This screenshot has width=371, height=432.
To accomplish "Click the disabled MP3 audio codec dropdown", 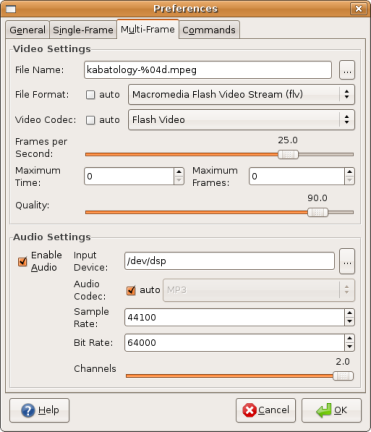I will (x=259, y=290).
